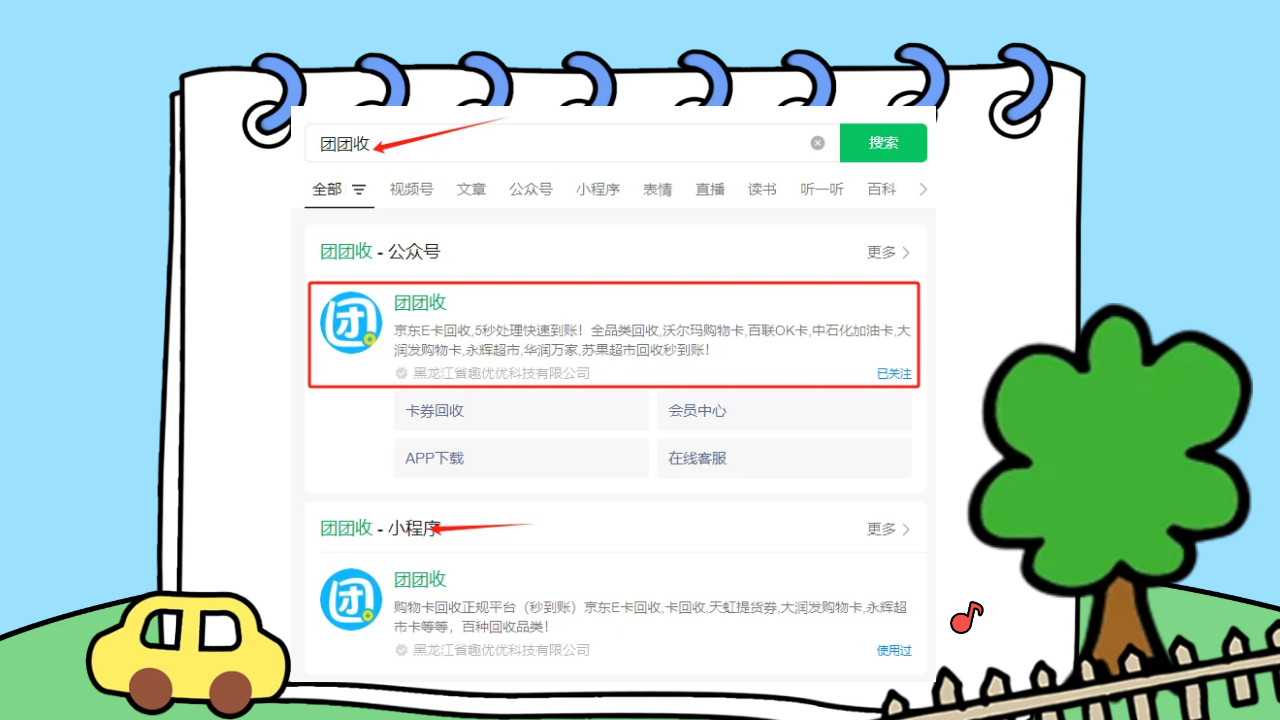Viewport: 1280px width, 720px height.
Task: Open the 百科 tab
Action: click(x=882, y=189)
